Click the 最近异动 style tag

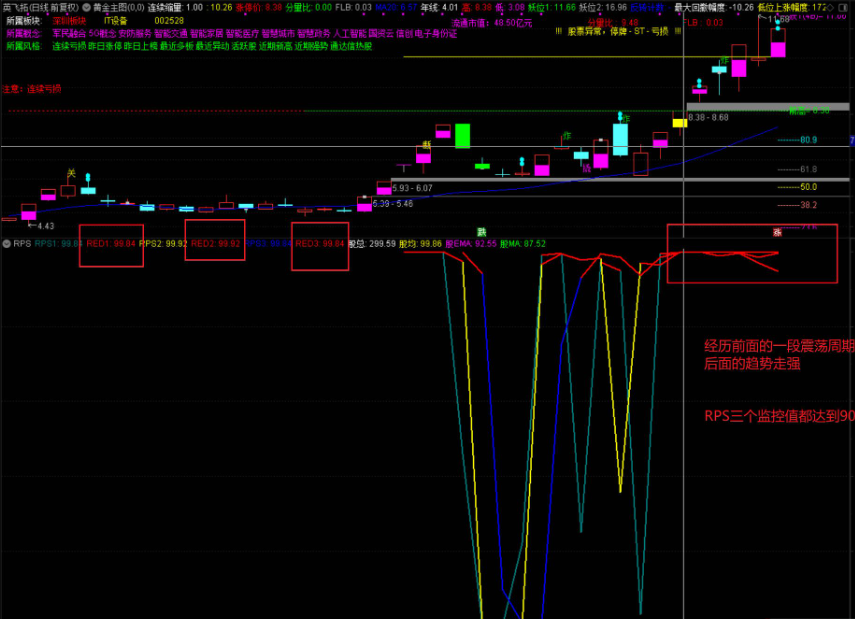point(212,46)
